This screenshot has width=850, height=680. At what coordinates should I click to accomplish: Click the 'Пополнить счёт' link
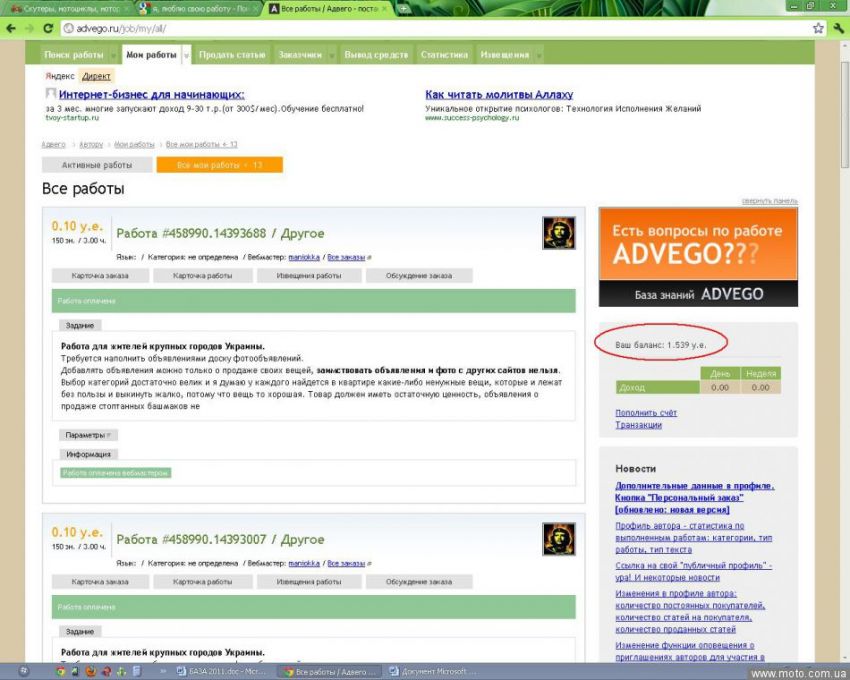pos(646,413)
